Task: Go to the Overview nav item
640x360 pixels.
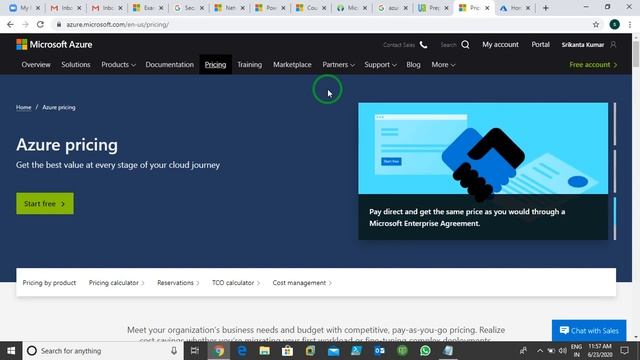Action: click(36, 64)
